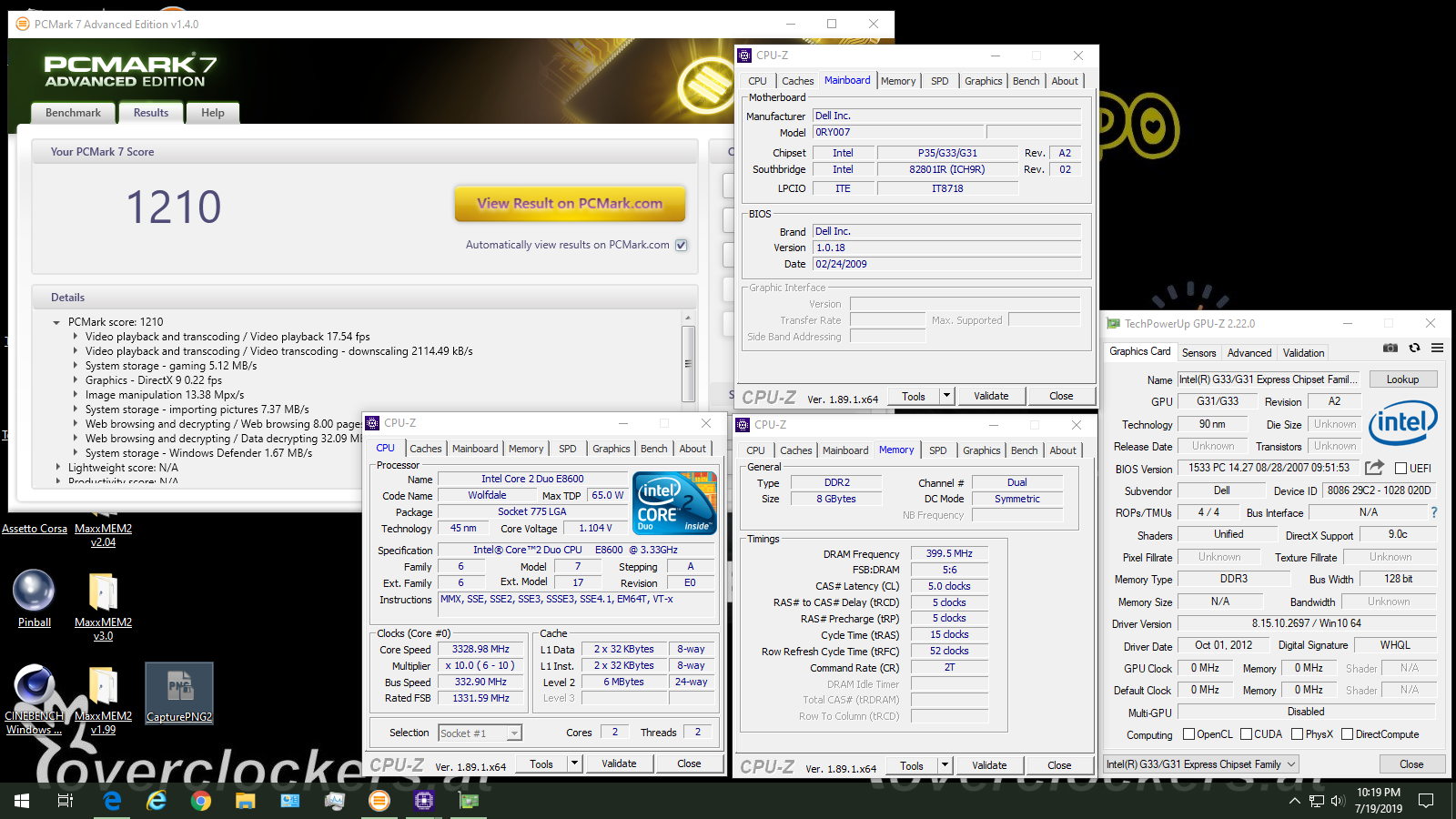Click Validate in CPU-Z Mainboard window

click(991, 396)
